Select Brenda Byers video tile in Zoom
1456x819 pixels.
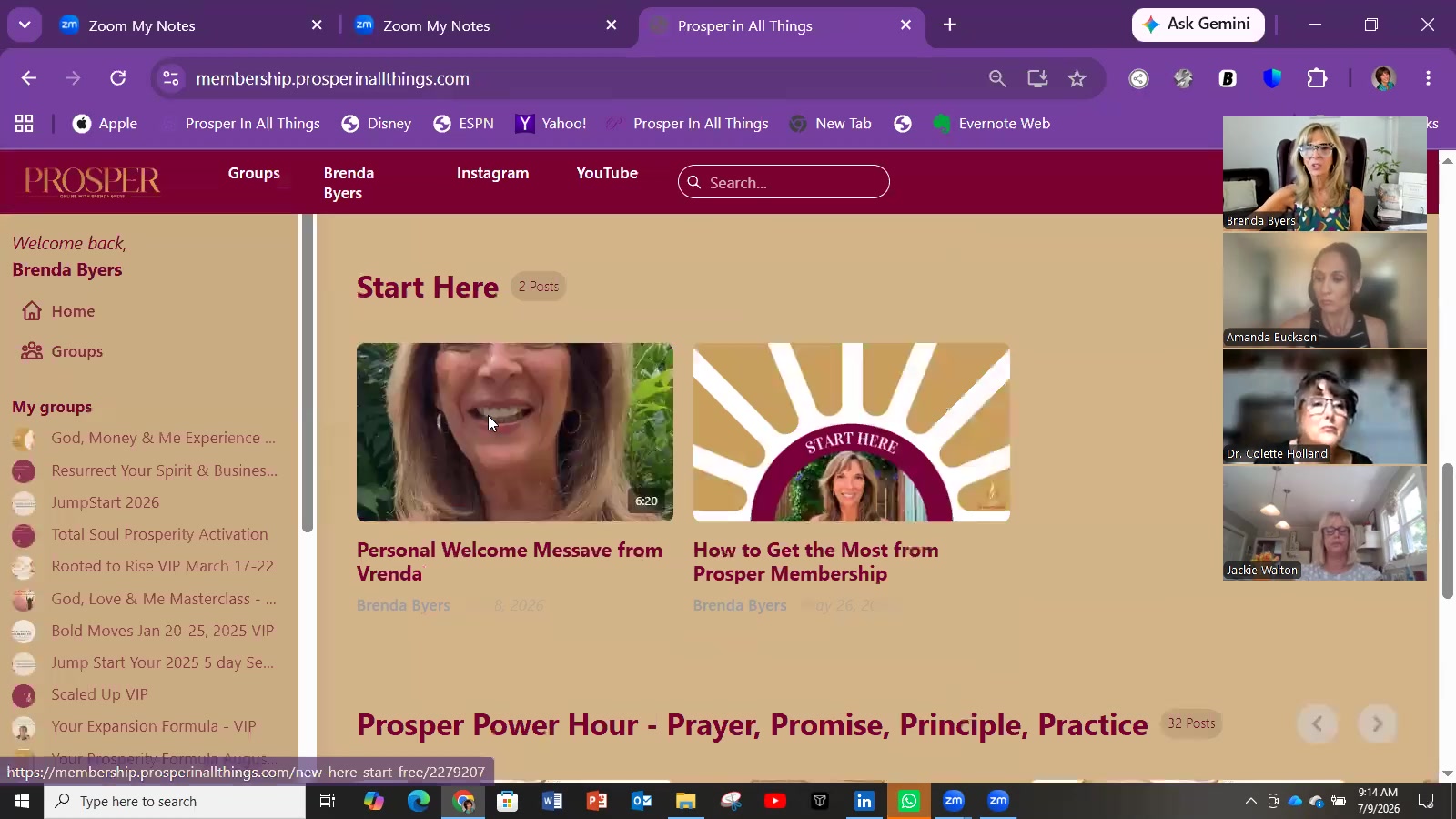tap(1325, 173)
